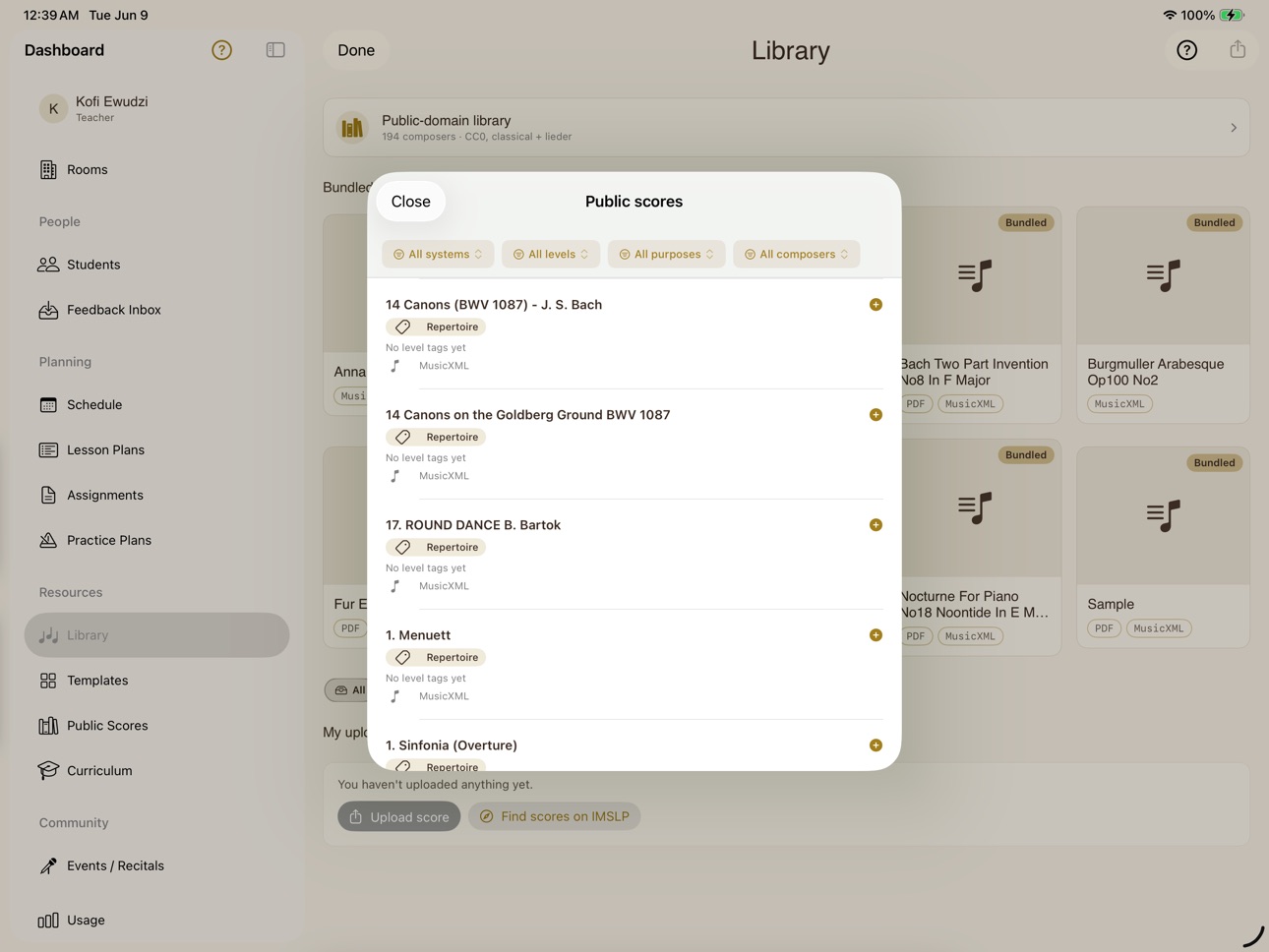Open Burgmuller Arabesque Op100 No2 card
The height and width of the screenshot is (952, 1269).
1163,315
